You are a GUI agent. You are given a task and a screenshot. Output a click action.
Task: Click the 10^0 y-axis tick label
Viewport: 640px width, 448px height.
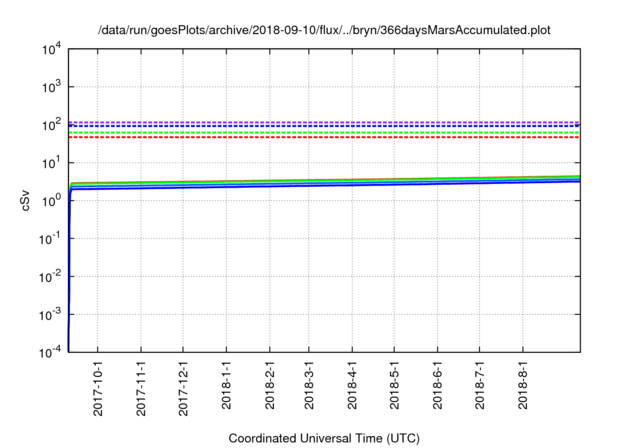[51, 200]
